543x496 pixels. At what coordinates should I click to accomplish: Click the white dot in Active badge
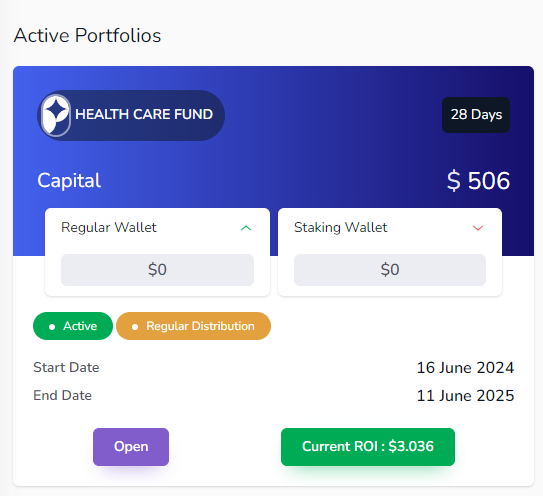pyautogui.click(x=52, y=327)
